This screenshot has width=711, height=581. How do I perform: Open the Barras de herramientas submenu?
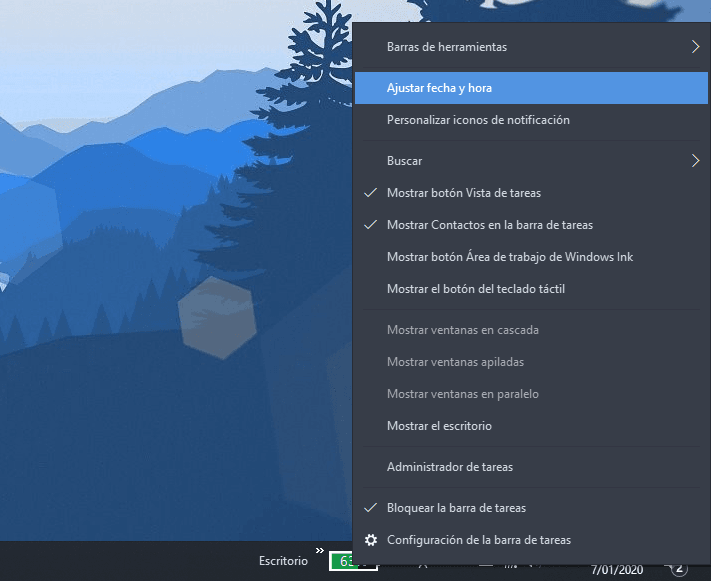pyautogui.click(x=531, y=47)
